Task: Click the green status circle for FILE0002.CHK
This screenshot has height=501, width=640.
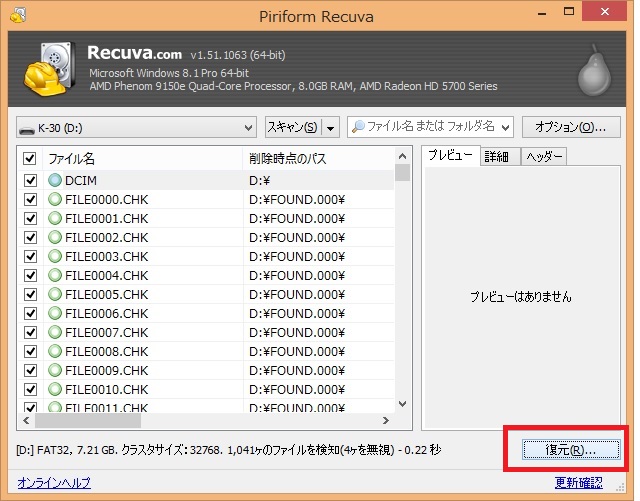Action: tap(55, 238)
